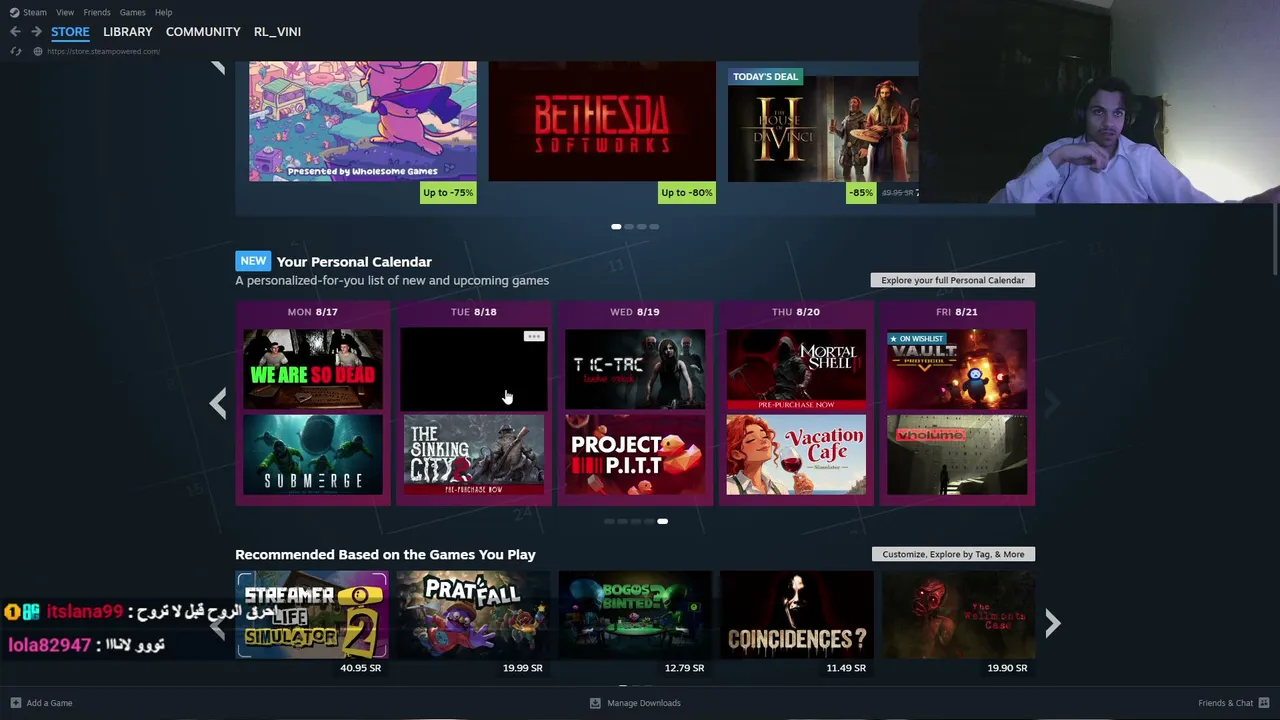This screenshot has height=720, width=1280.
Task: Open Customize, Explore by Tag, & More
Action: pos(953,554)
